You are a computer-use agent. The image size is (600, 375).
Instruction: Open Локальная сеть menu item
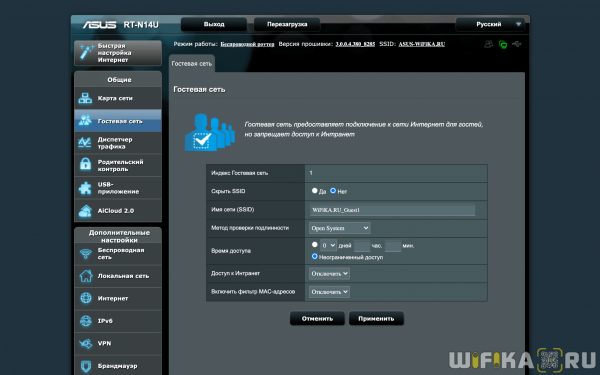118,276
